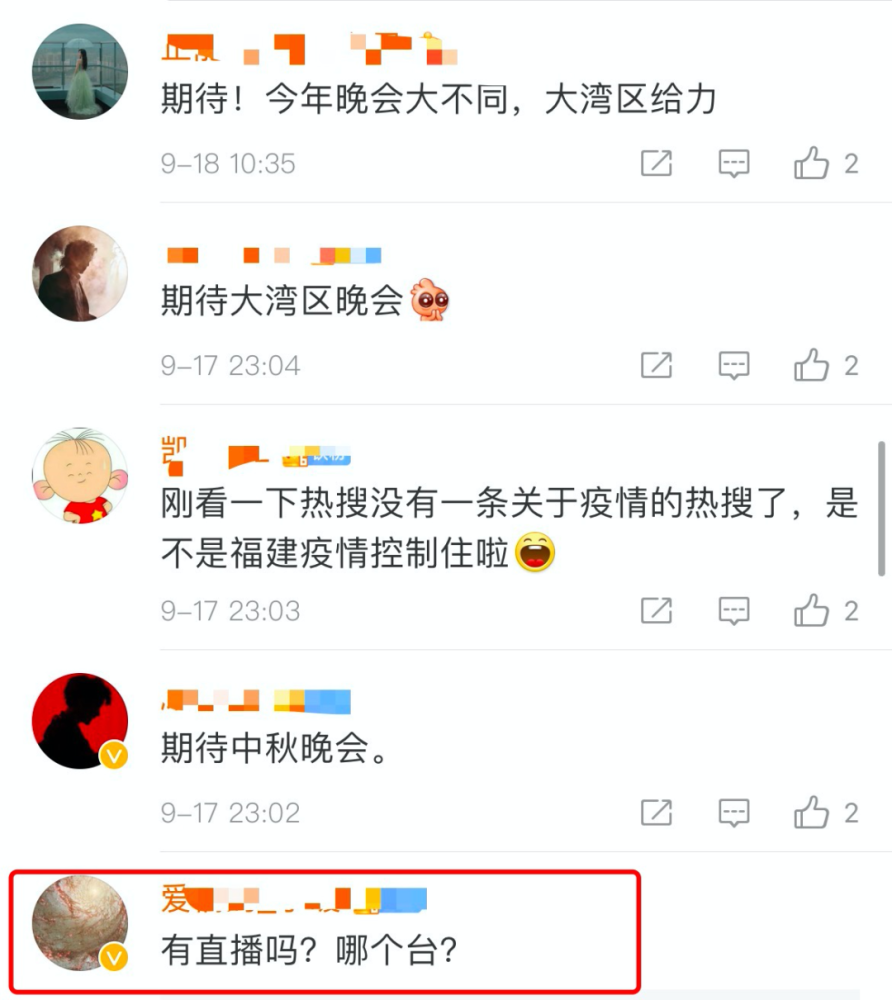Image resolution: width=892 pixels, height=1000 pixels.
Task: Reply to the 9-18 10:35 comment
Action: point(734,164)
